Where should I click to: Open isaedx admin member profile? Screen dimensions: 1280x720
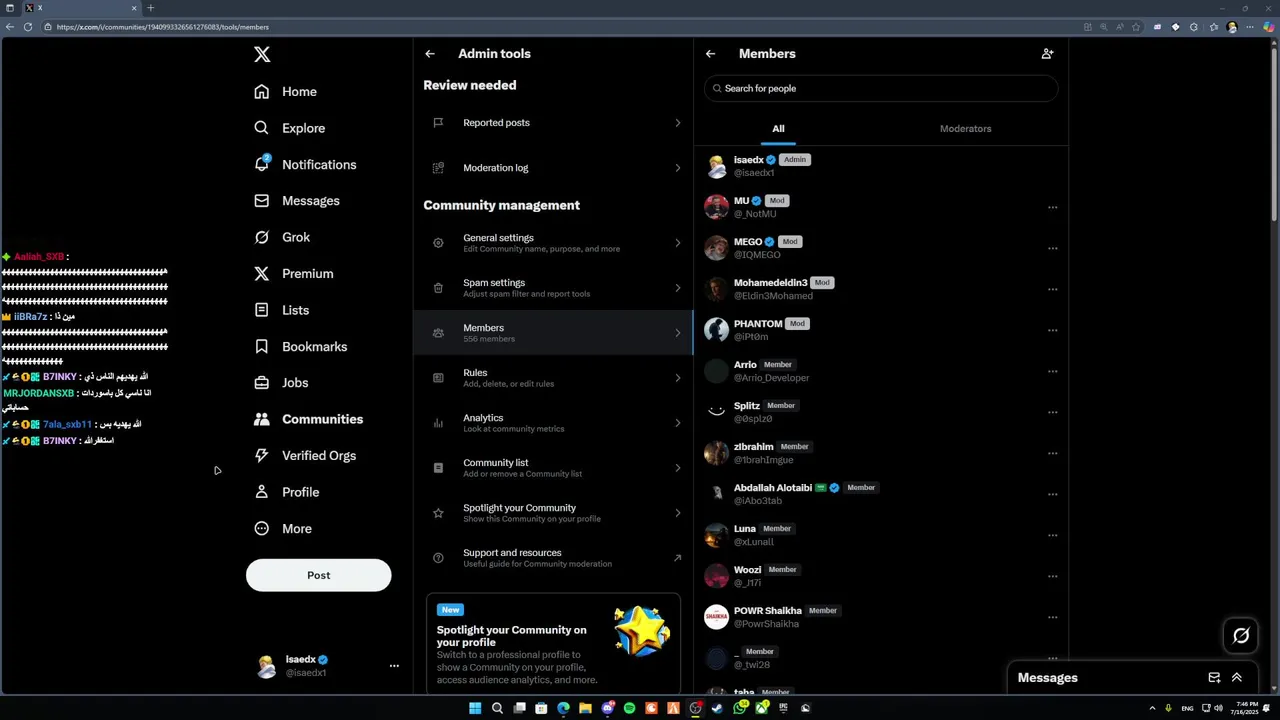(x=881, y=166)
